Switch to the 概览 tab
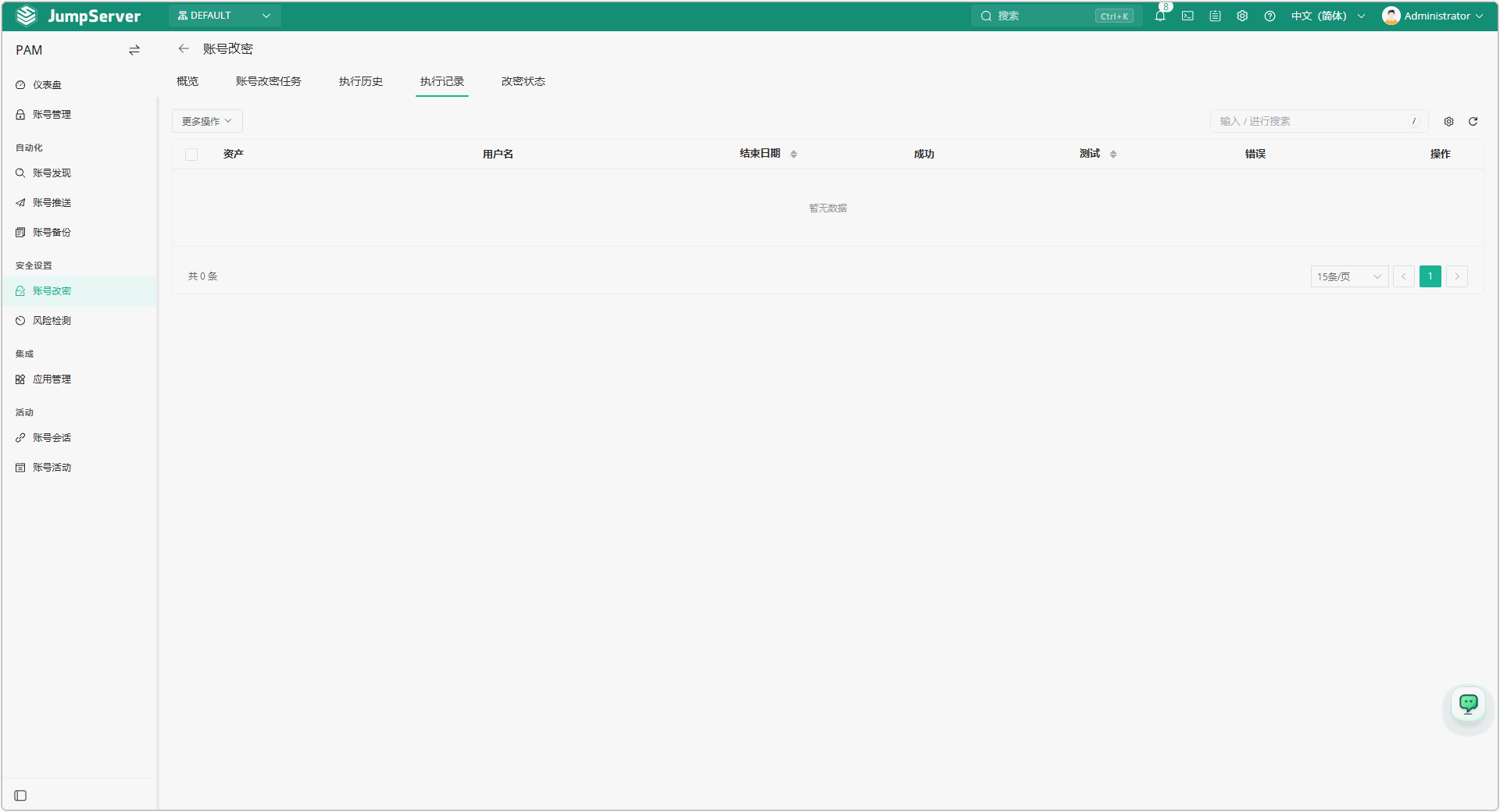 [x=187, y=81]
